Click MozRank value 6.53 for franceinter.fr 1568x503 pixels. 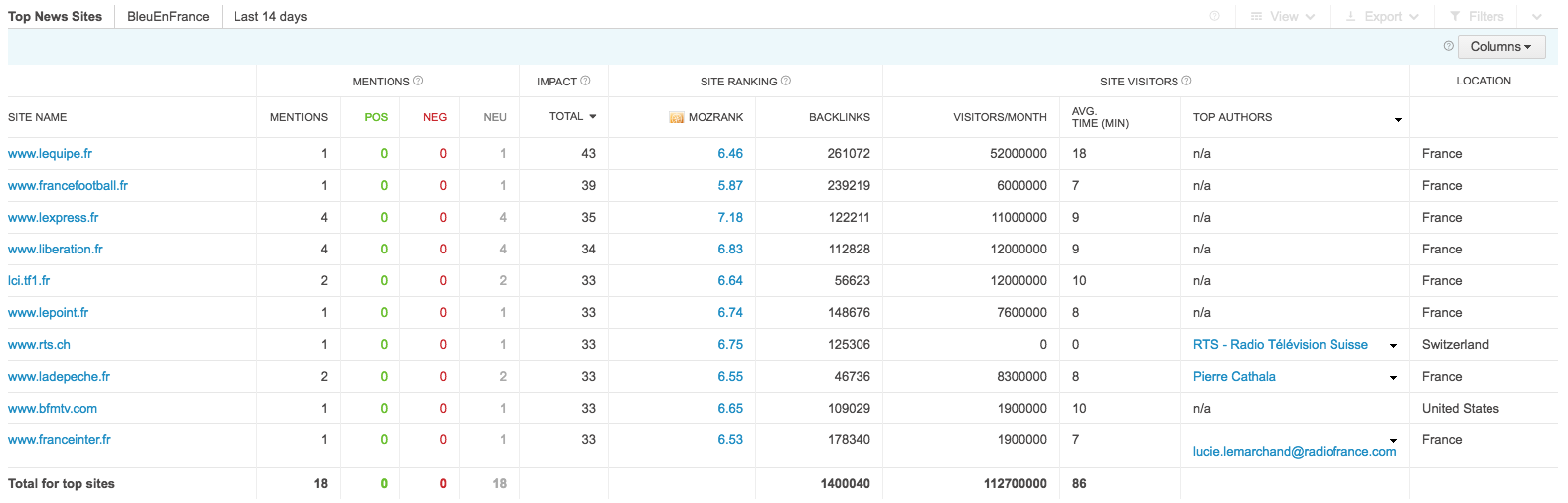(x=730, y=439)
